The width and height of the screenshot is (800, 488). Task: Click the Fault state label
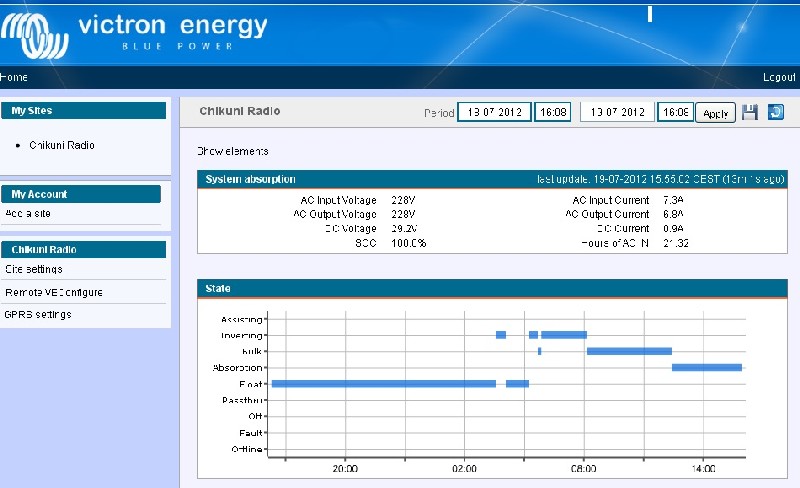[251, 433]
